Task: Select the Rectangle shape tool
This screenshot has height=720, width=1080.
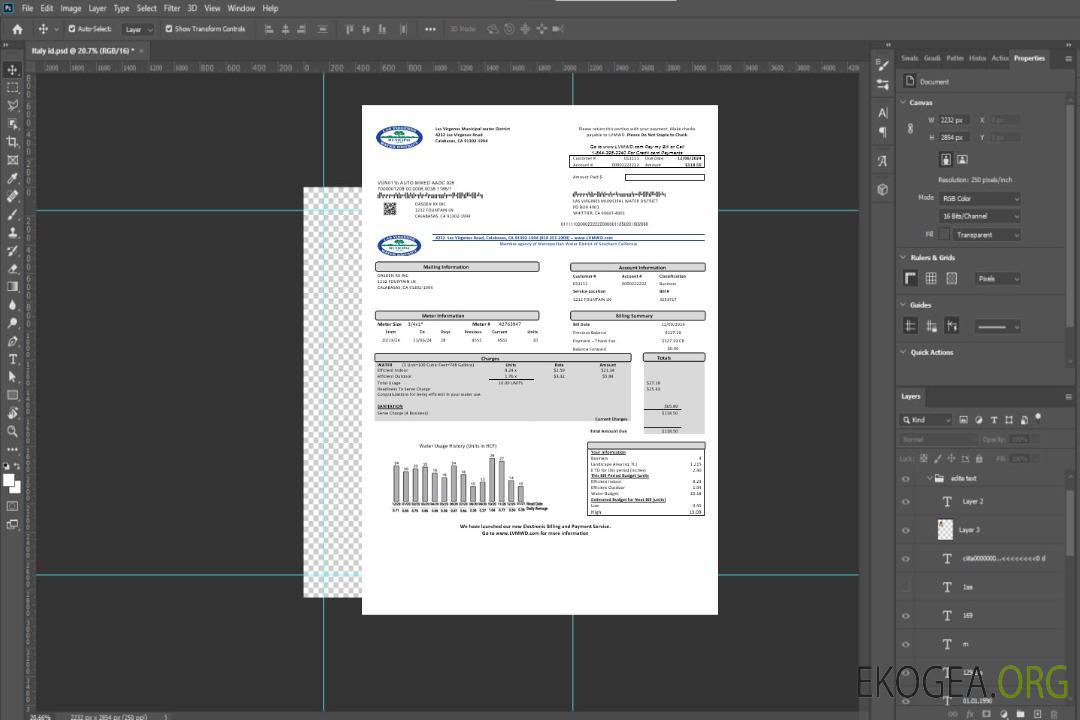Action: tap(12, 395)
